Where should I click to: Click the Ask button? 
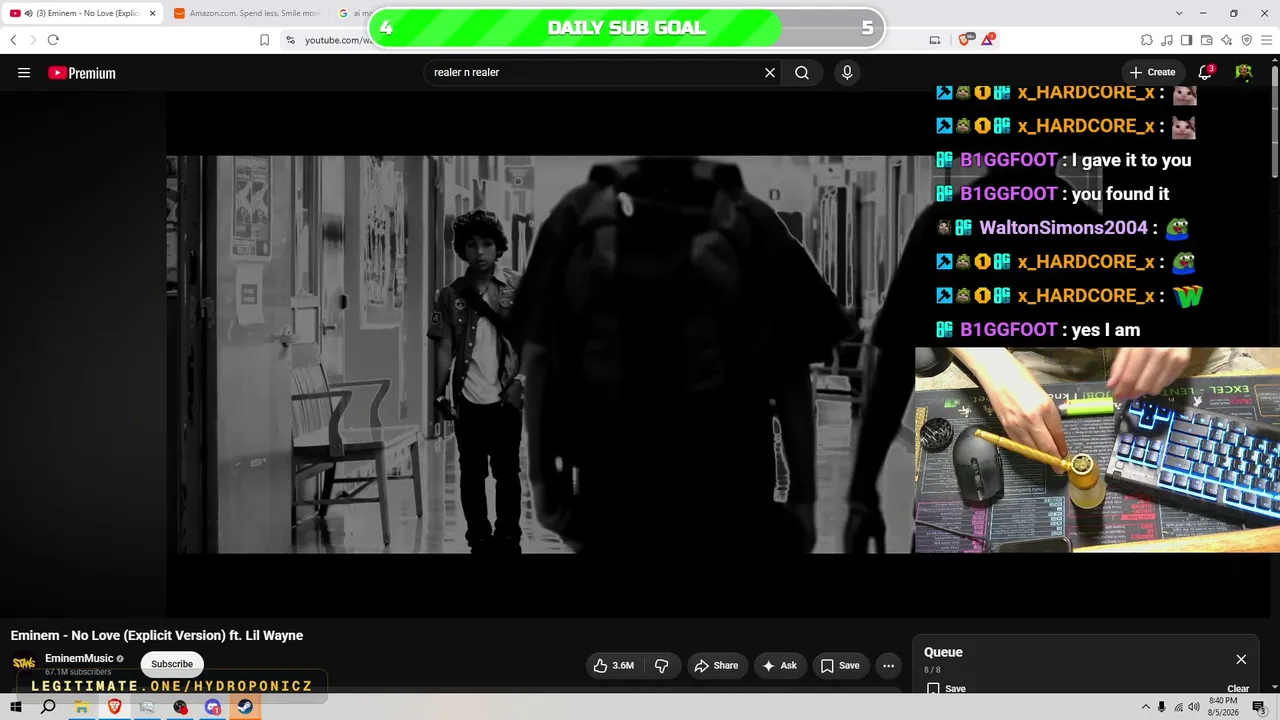coord(780,666)
